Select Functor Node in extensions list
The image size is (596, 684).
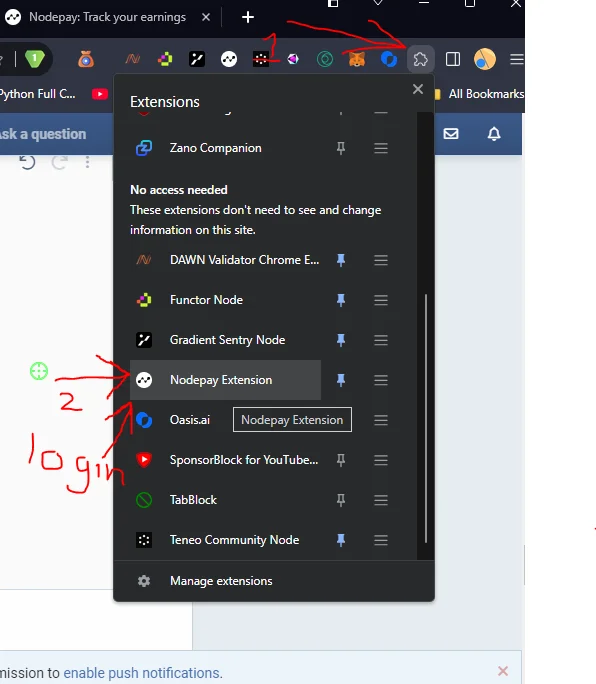pos(225,300)
